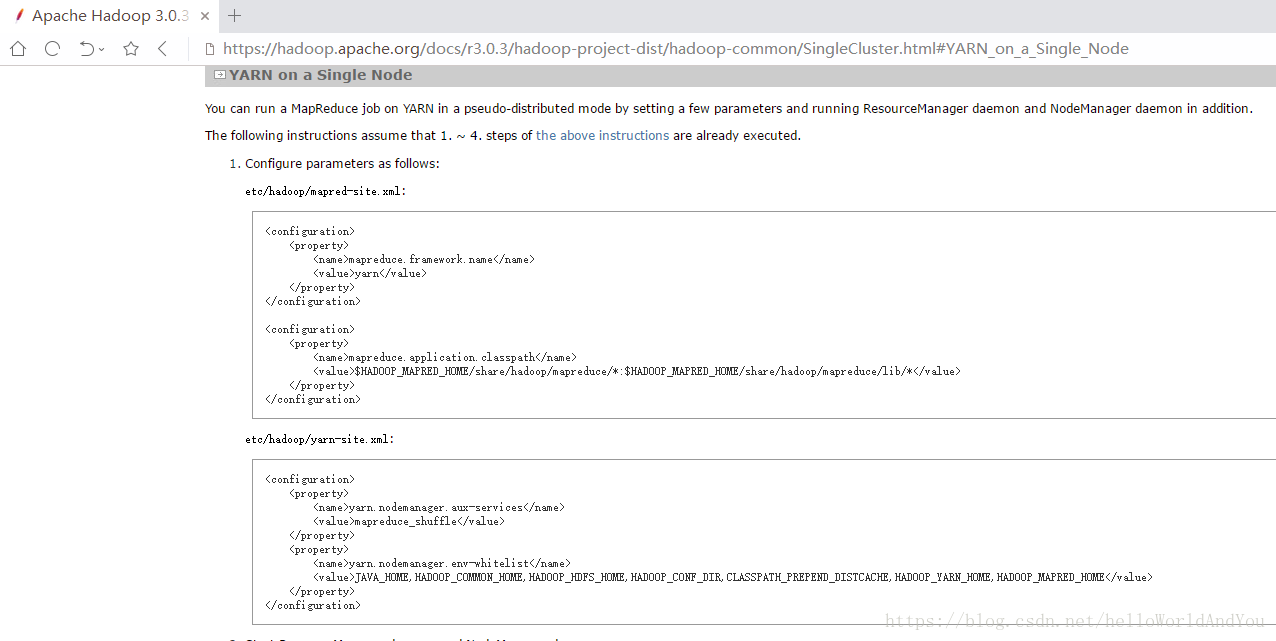Click the undo/restore closed page icon
1276x641 pixels.
87,48
